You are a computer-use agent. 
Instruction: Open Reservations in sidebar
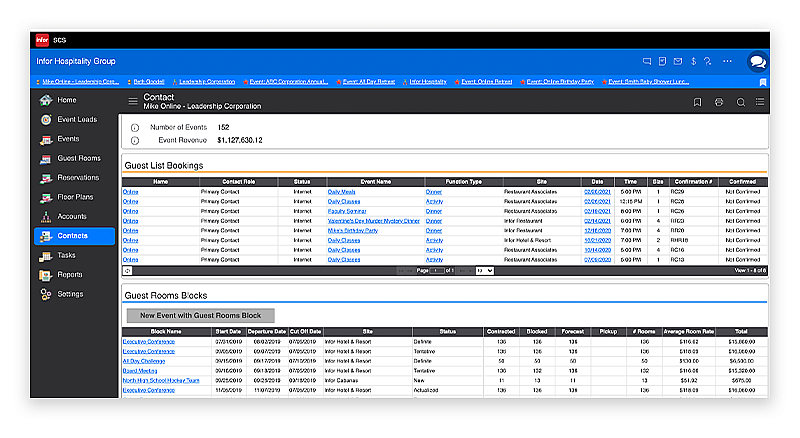tap(74, 178)
